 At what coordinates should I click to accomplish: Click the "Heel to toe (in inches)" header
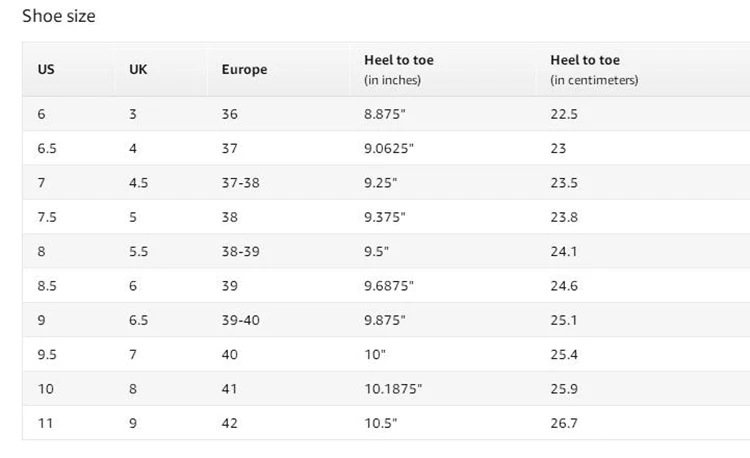398,70
